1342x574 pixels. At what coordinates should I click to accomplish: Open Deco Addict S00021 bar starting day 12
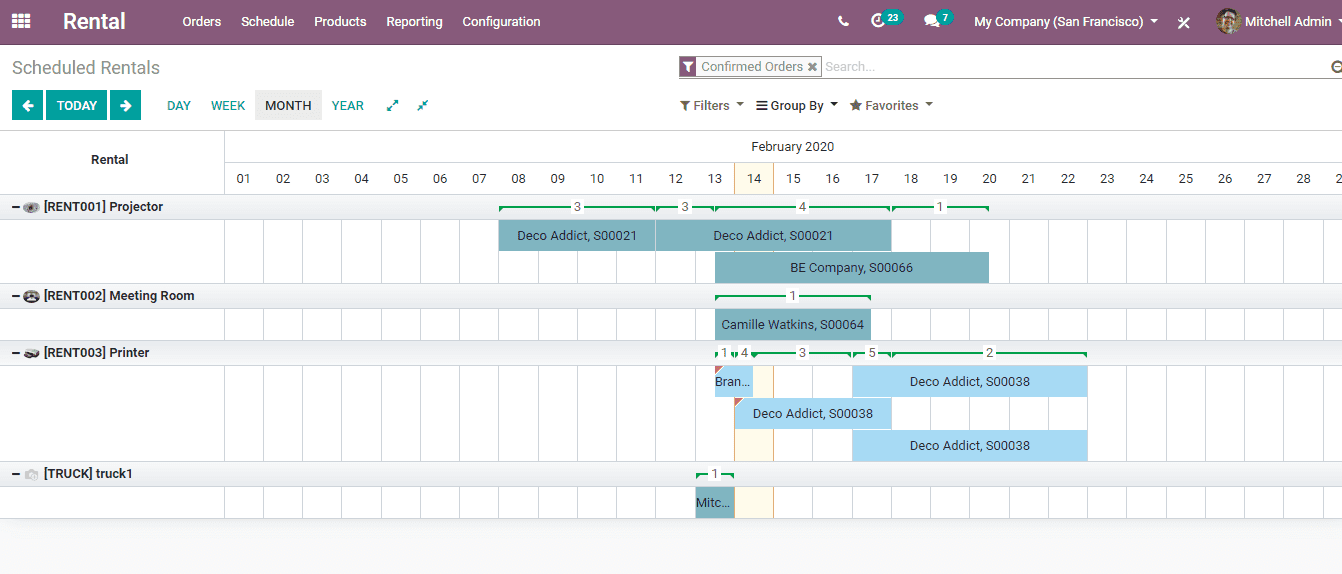[773, 236]
